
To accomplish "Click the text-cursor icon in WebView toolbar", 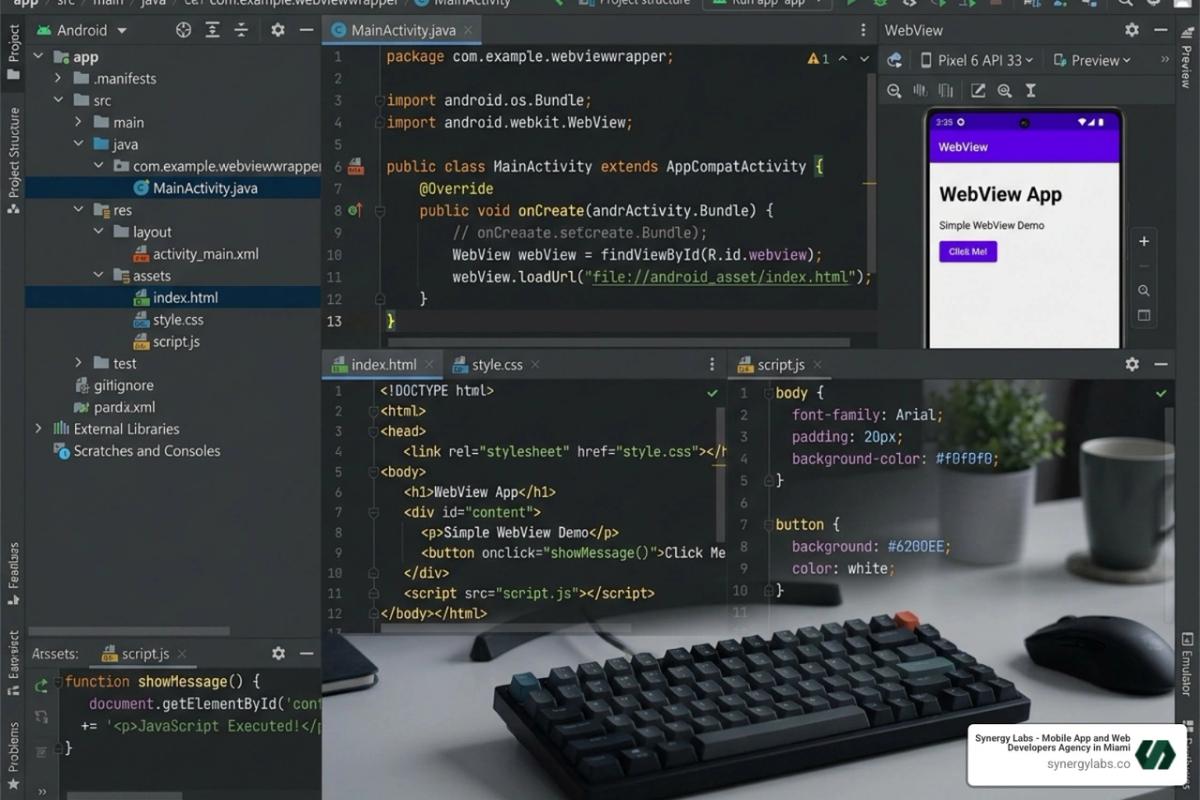I will (1030, 91).
